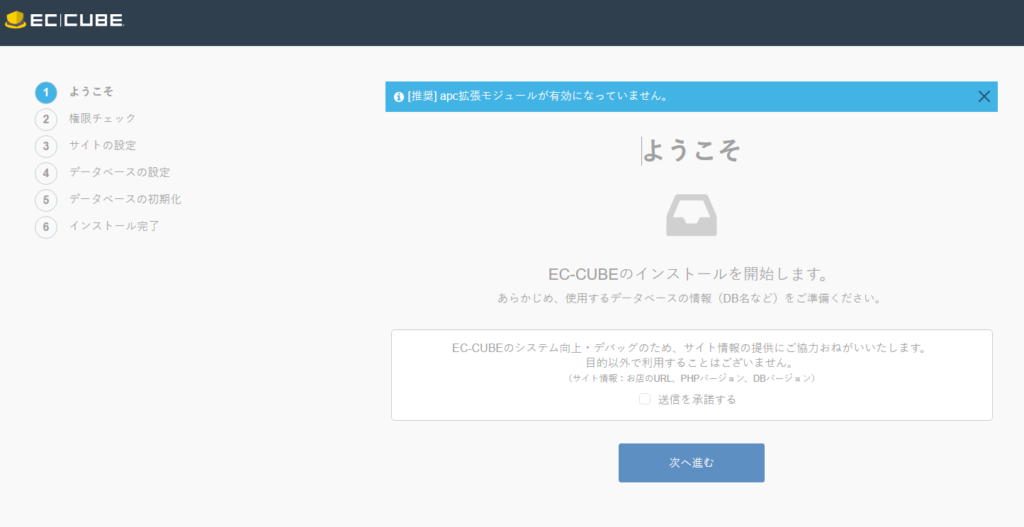Click the large ようこそ page heading
This screenshot has height=527, width=1024.
pyautogui.click(x=691, y=150)
